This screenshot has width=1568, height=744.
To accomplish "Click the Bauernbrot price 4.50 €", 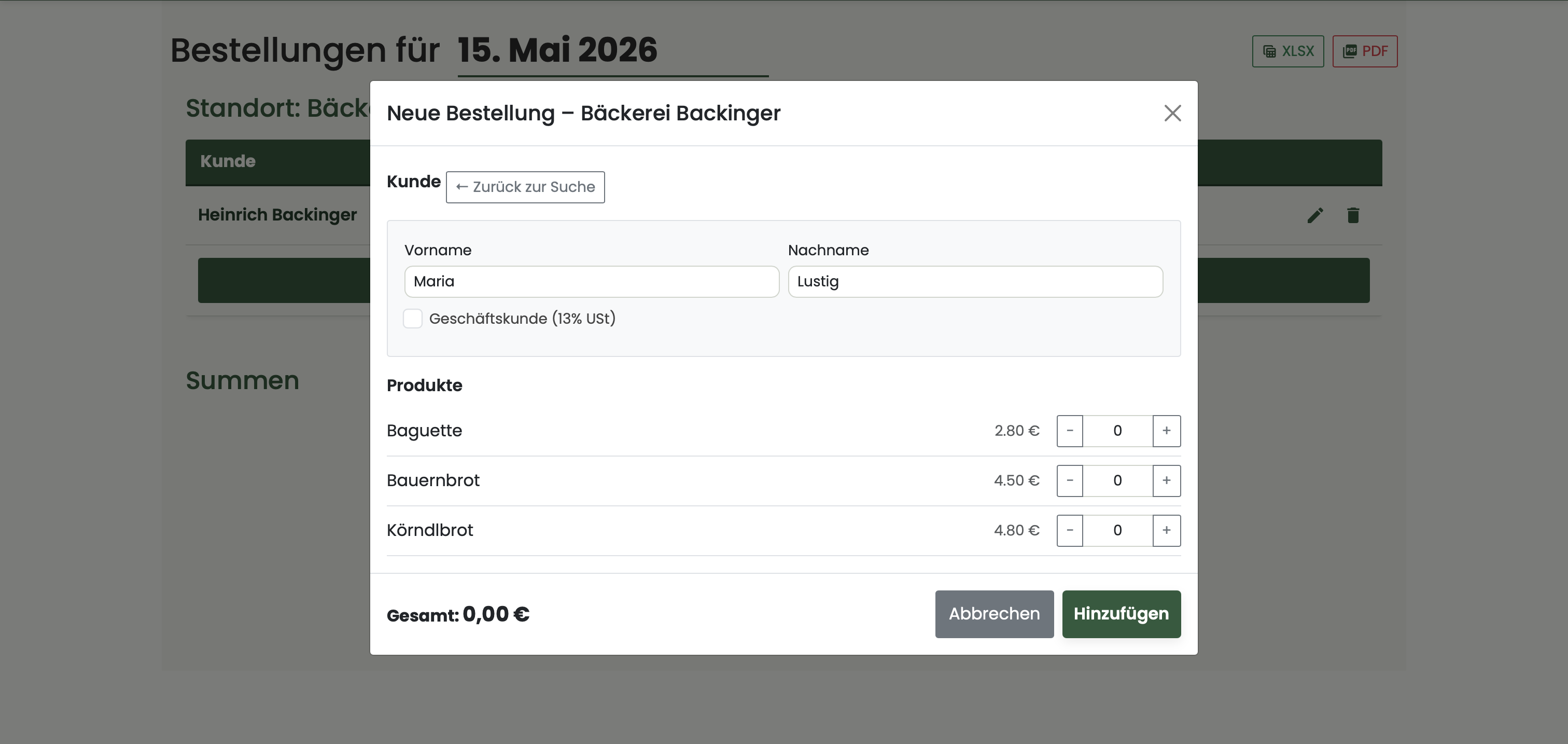I will point(1016,481).
